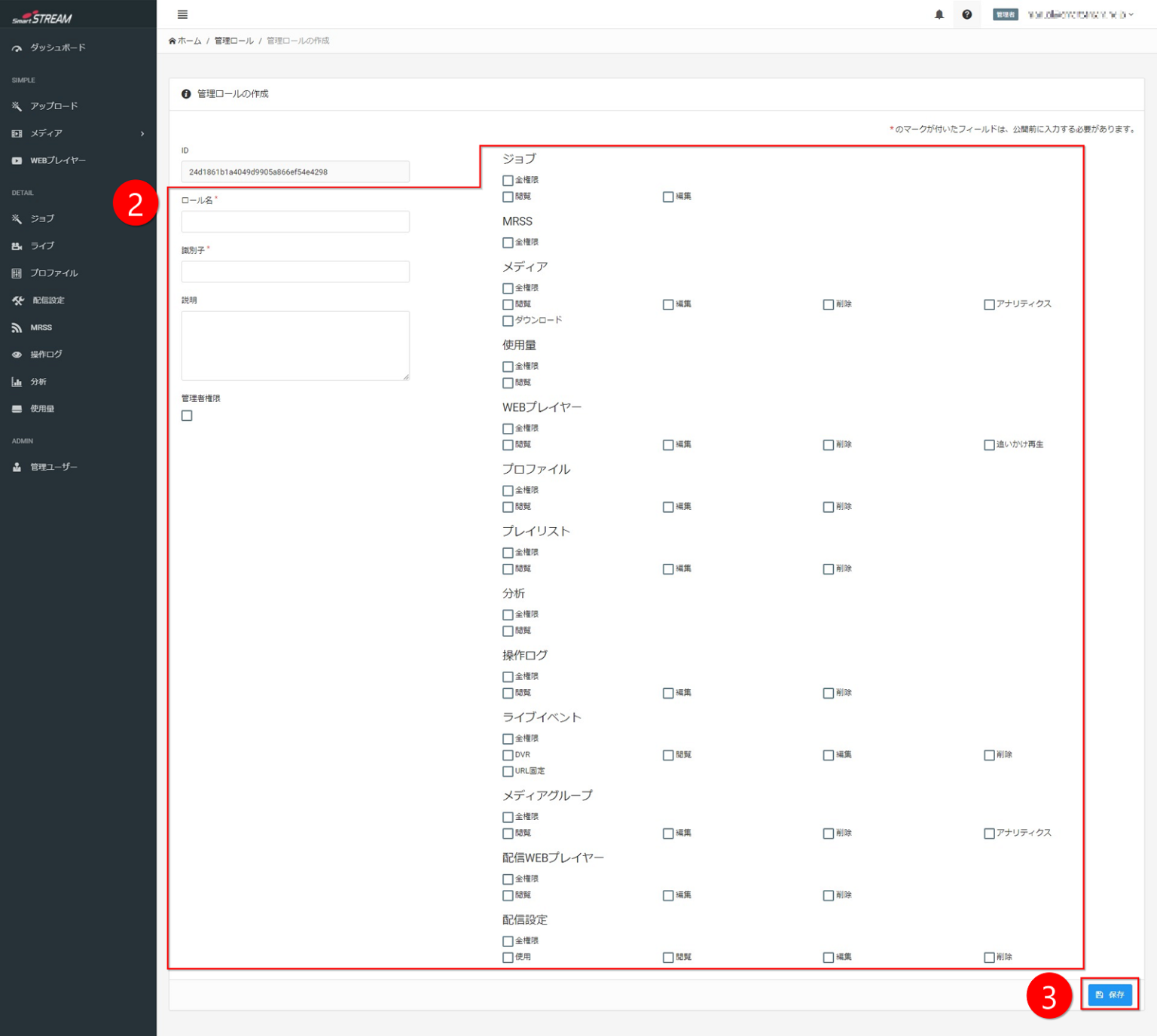Click the 管理ユーザー person icon
Screen dimensions: 1157x1036
pyautogui.click(x=17, y=468)
